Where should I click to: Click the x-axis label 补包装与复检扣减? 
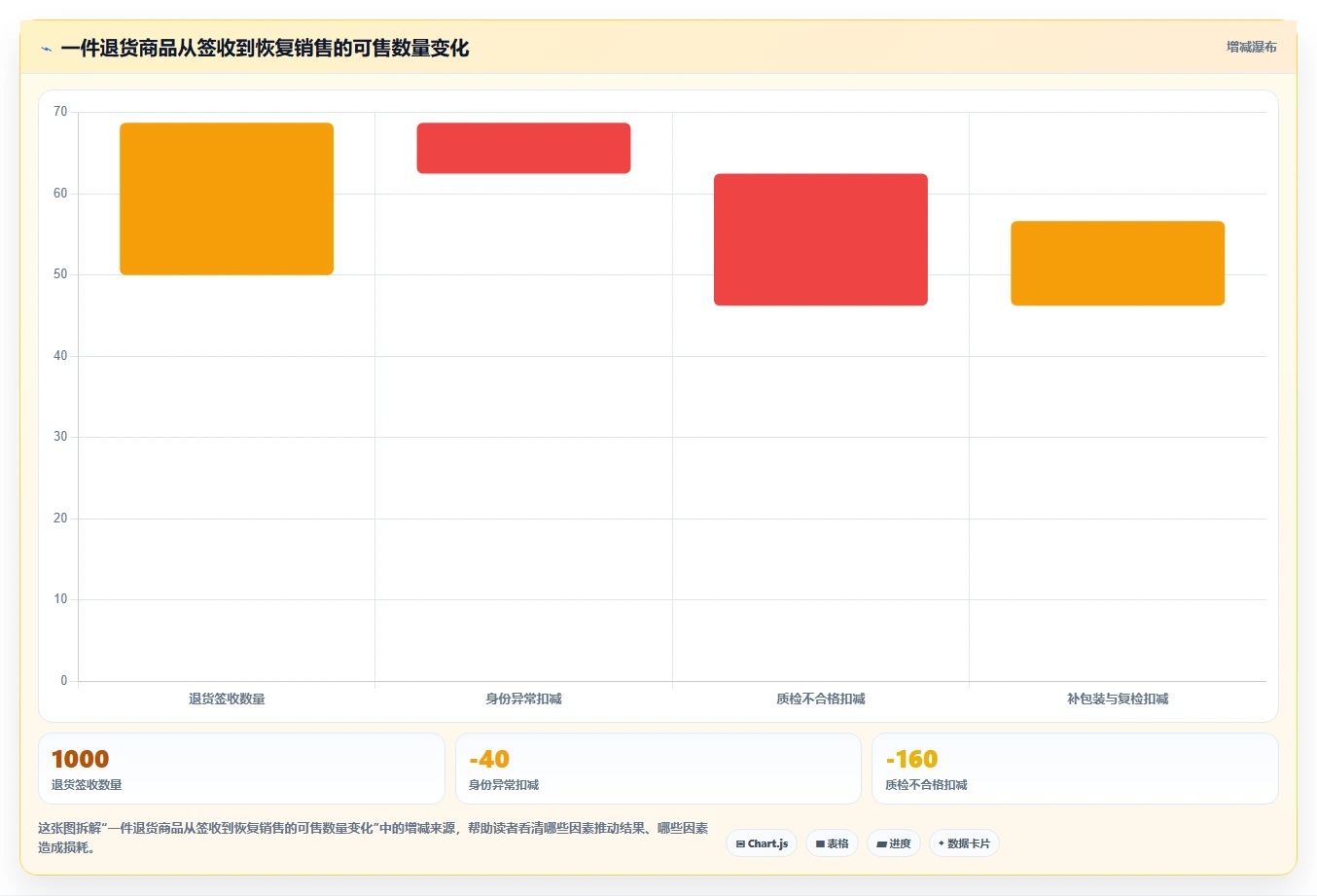tap(1118, 699)
